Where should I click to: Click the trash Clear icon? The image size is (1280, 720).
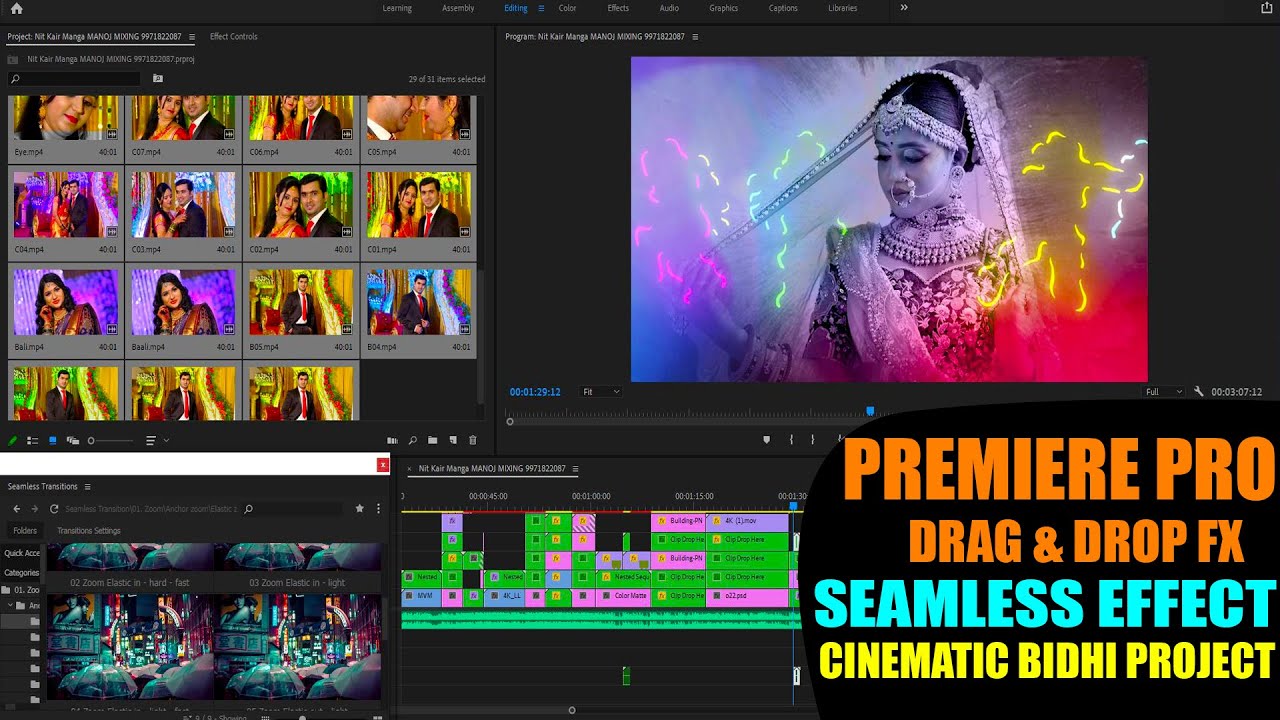click(473, 440)
